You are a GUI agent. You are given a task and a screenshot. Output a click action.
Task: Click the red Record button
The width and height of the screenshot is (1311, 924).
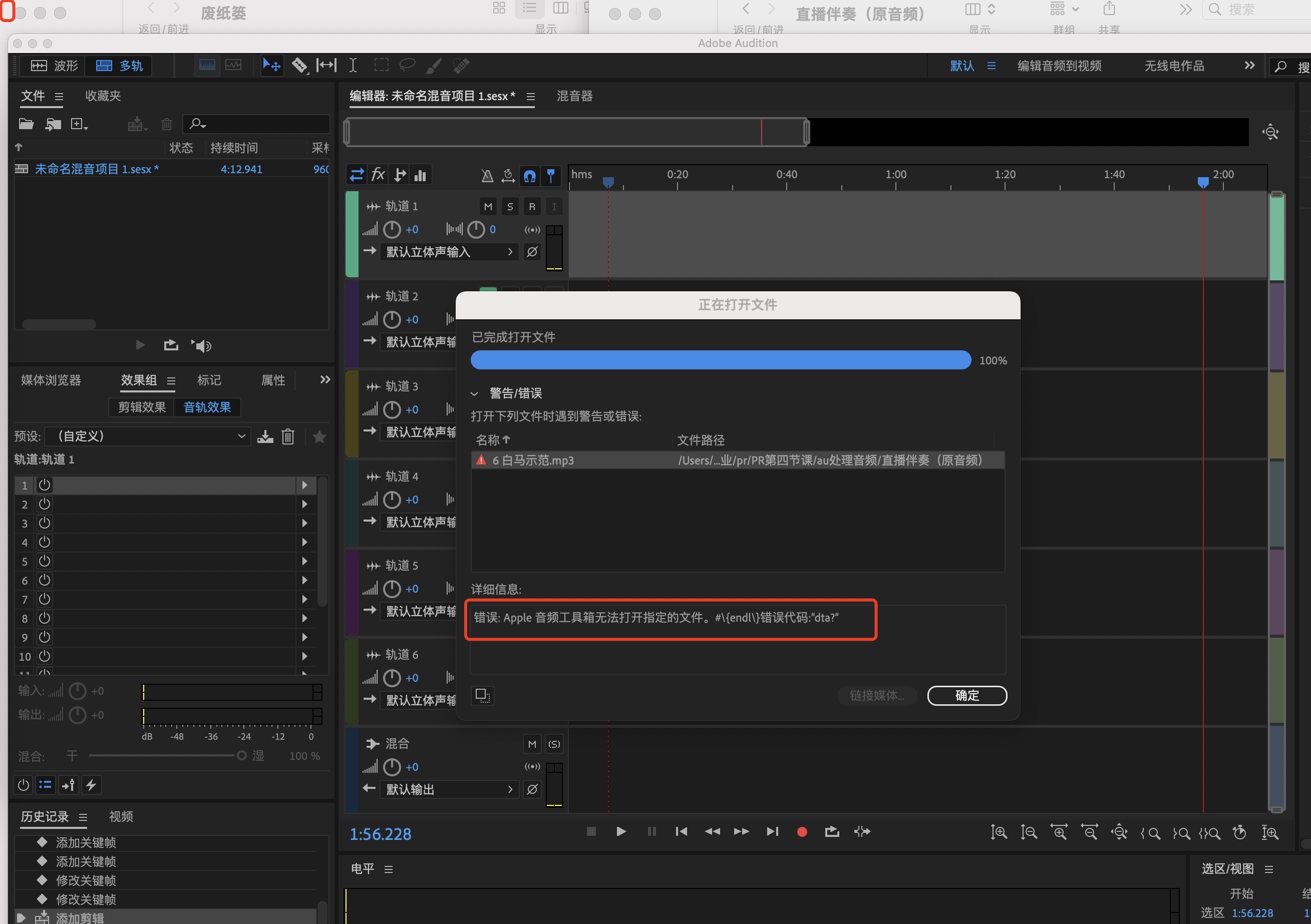[x=802, y=832]
